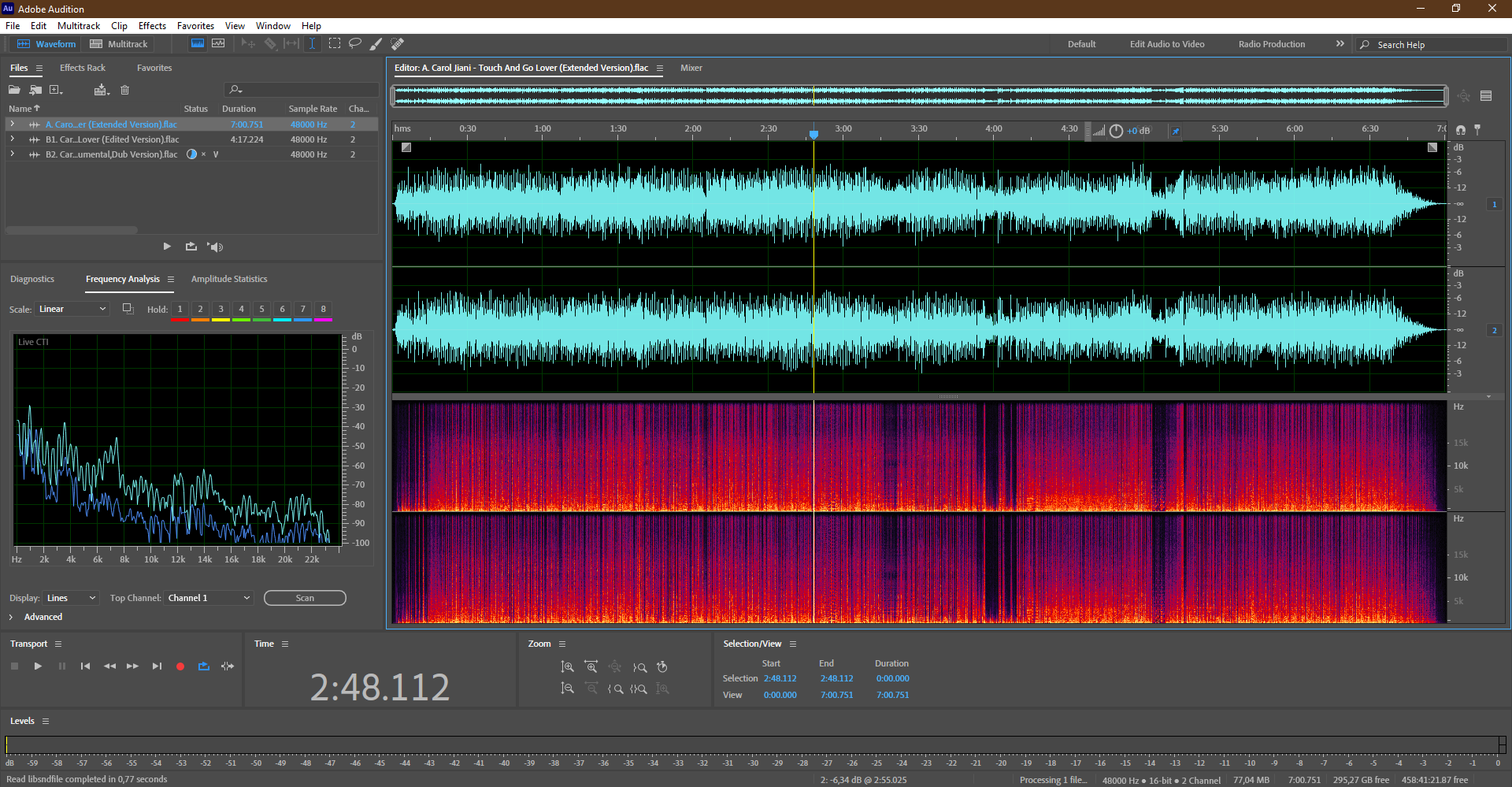Select the Radio Production workspace
This screenshot has width=1512, height=787.
(1272, 44)
